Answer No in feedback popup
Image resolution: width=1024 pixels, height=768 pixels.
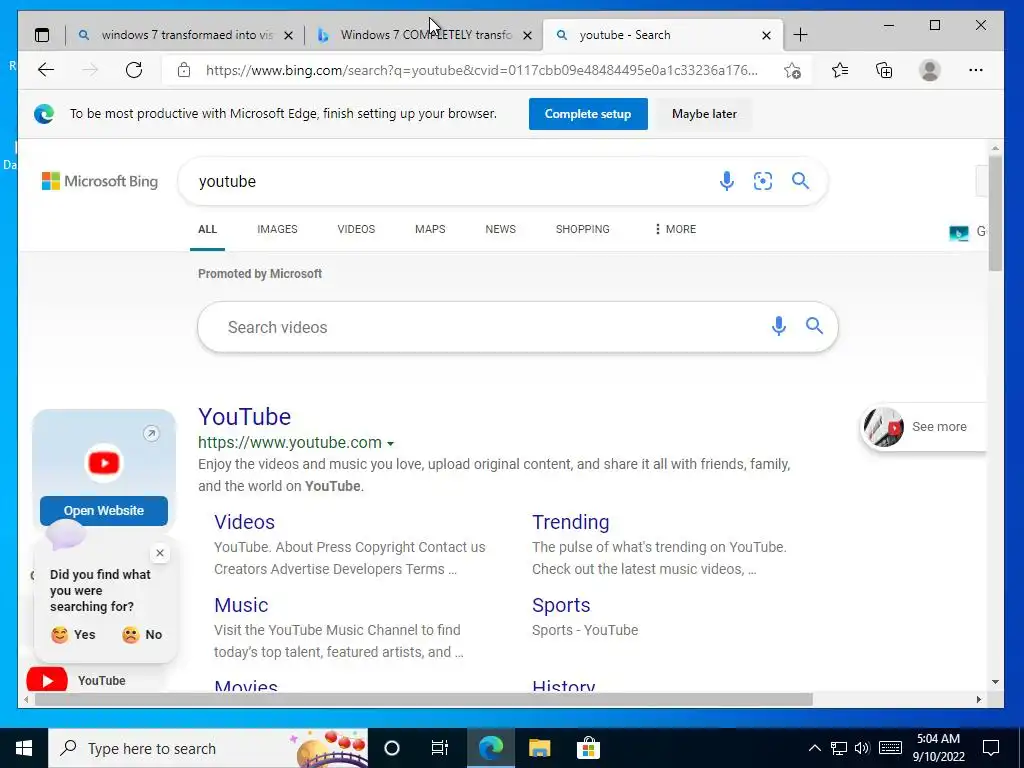point(142,635)
